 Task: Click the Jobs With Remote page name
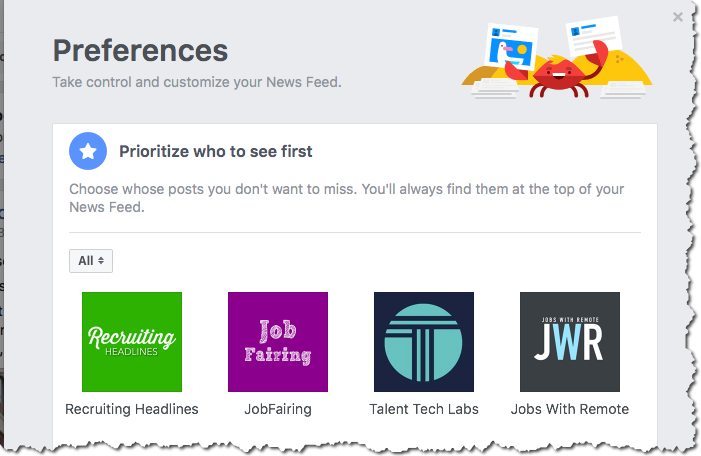pyautogui.click(x=570, y=409)
